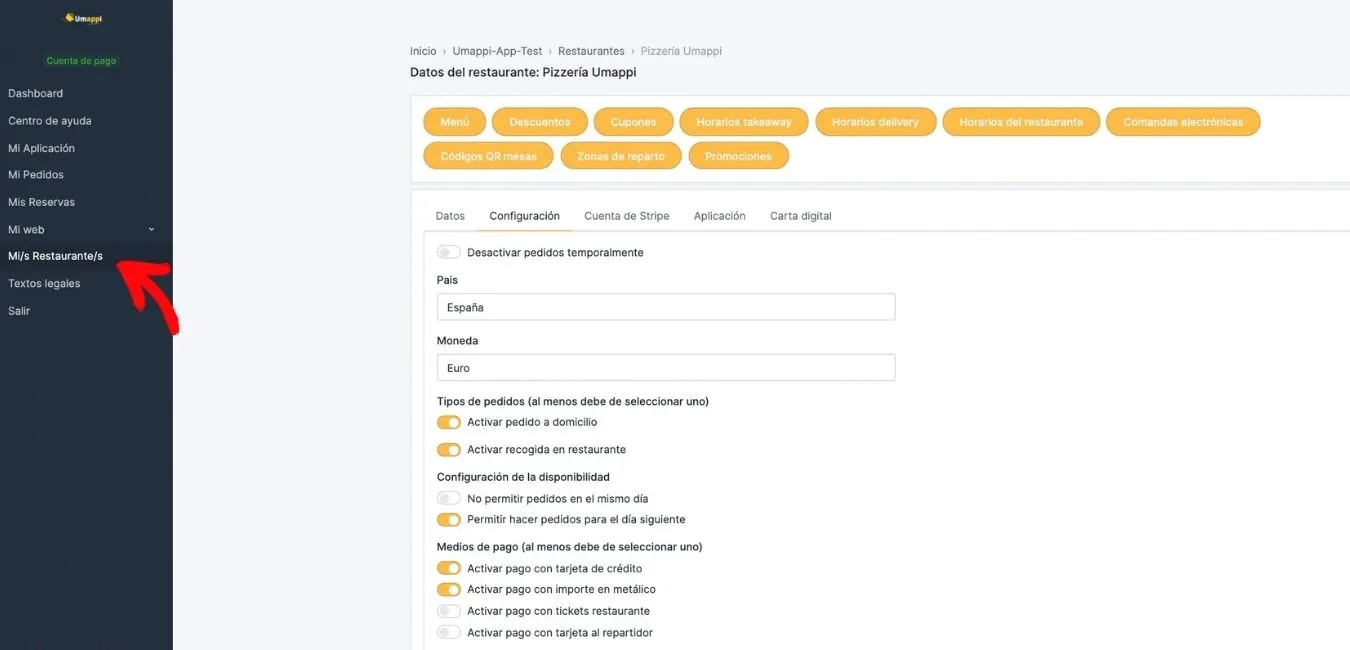Image resolution: width=1350 pixels, height=650 pixels.
Task: Click the Zonas de reparto button
Action: coord(621,156)
